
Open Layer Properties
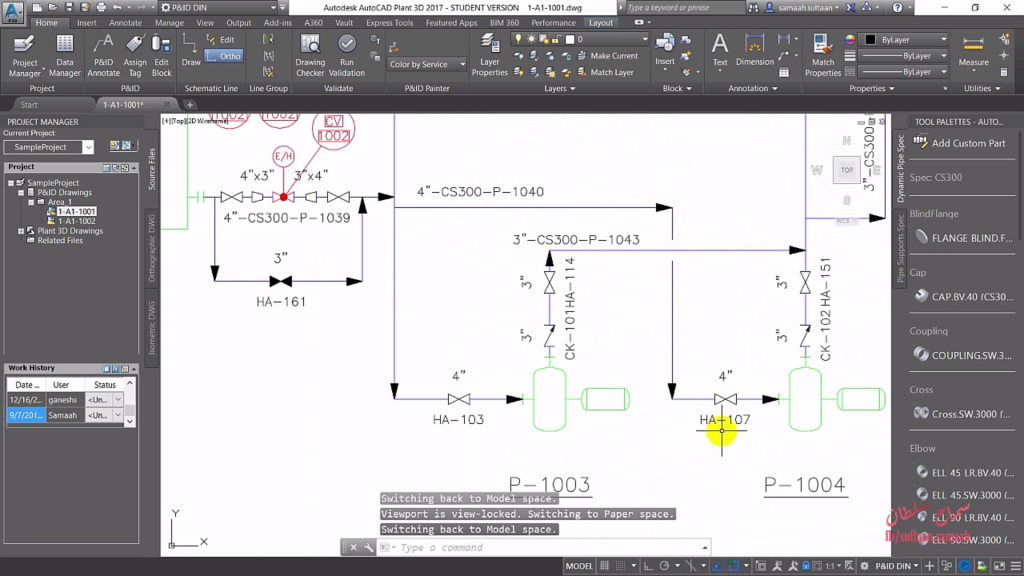coord(489,55)
